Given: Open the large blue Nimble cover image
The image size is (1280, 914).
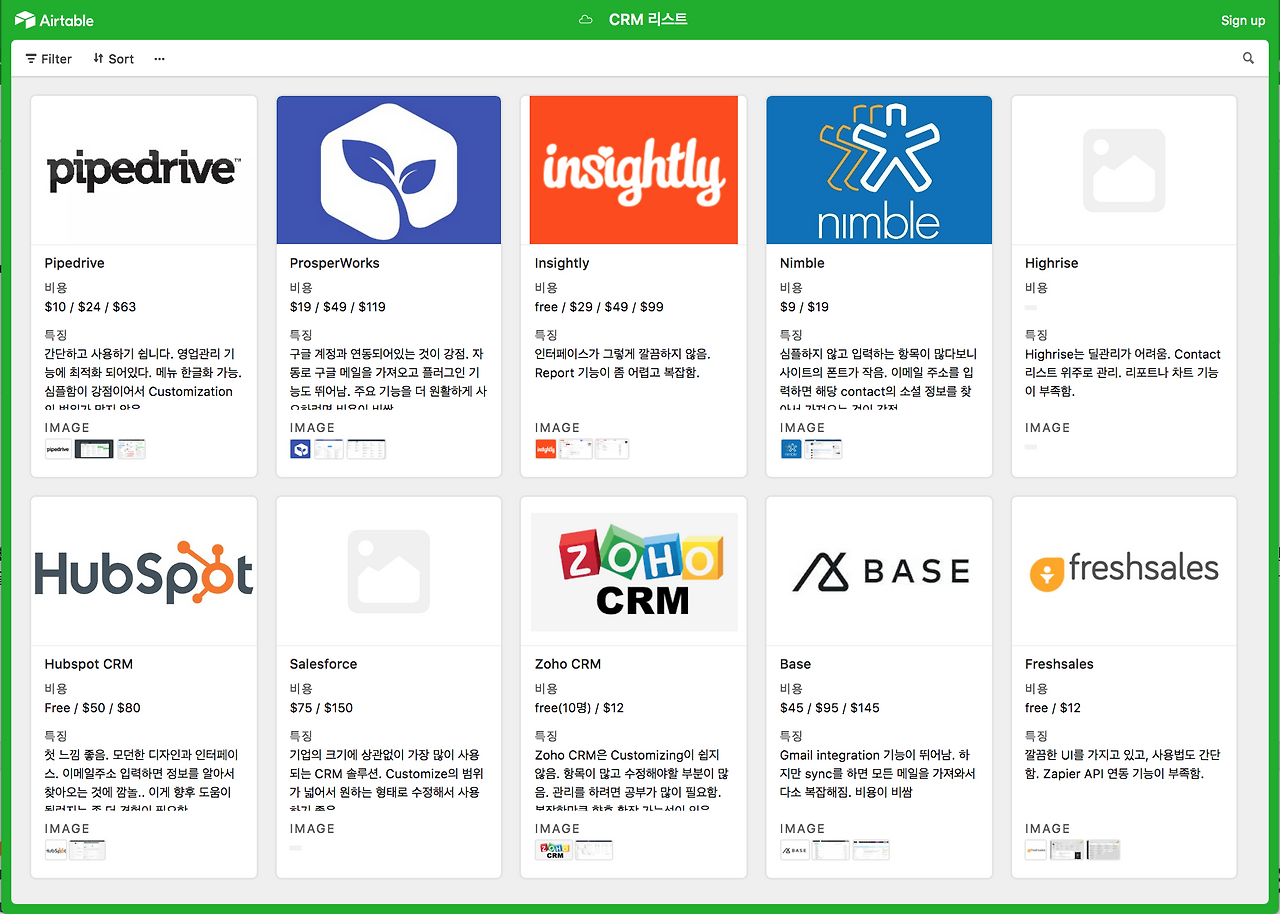Looking at the screenshot, I should click(x=879, y=170).
